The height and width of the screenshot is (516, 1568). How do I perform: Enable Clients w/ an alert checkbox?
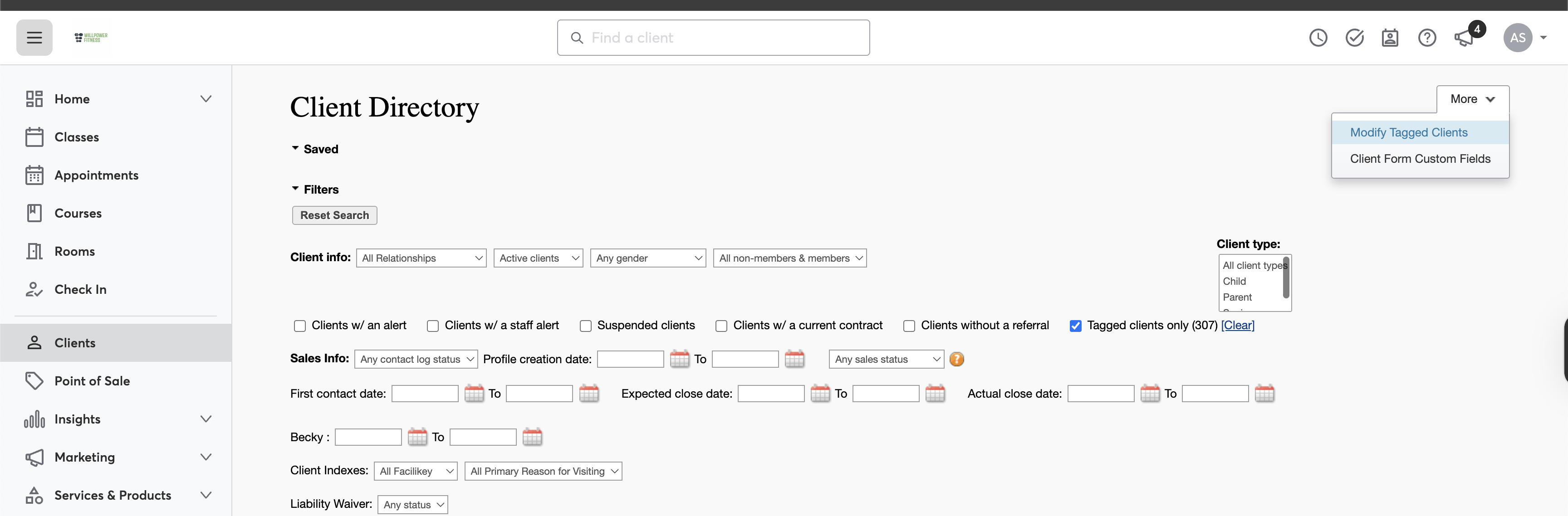pyautogui.click(x=299, y=326)
